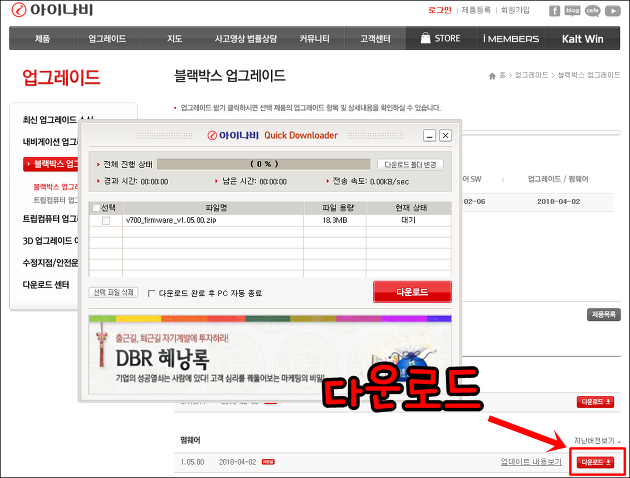Click the 로그인 link
630x478 pixels.
coord(440,10)
